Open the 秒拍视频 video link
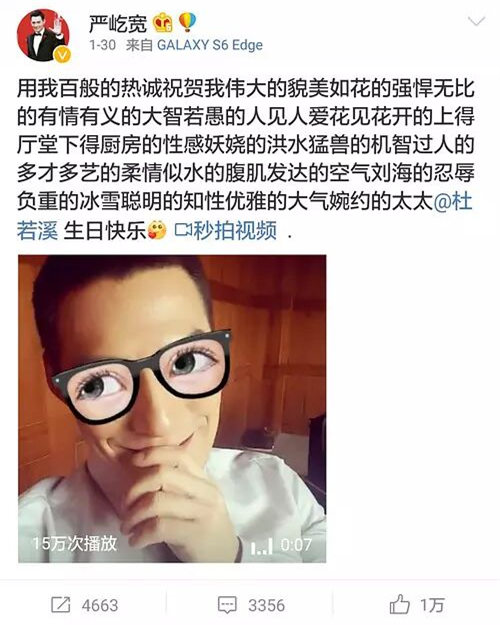 point(235,230)
